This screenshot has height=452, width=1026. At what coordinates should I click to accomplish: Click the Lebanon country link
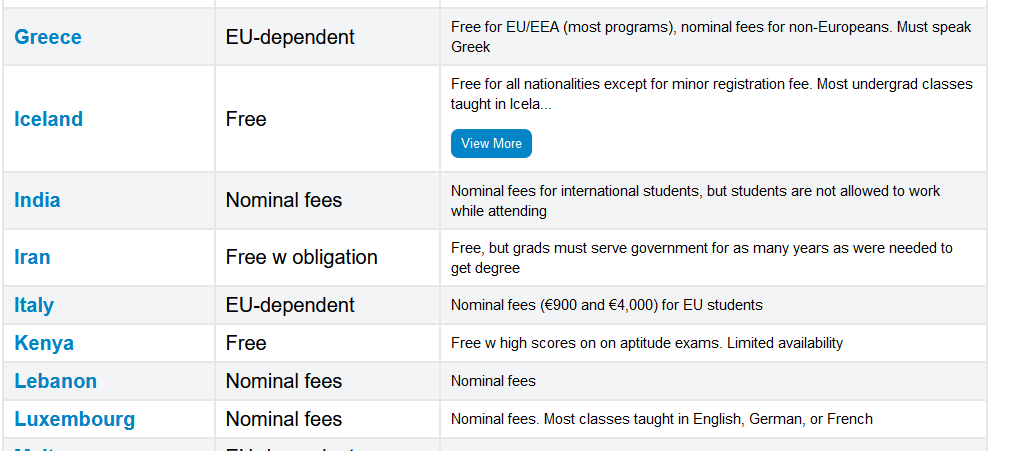tap(56, 381)
